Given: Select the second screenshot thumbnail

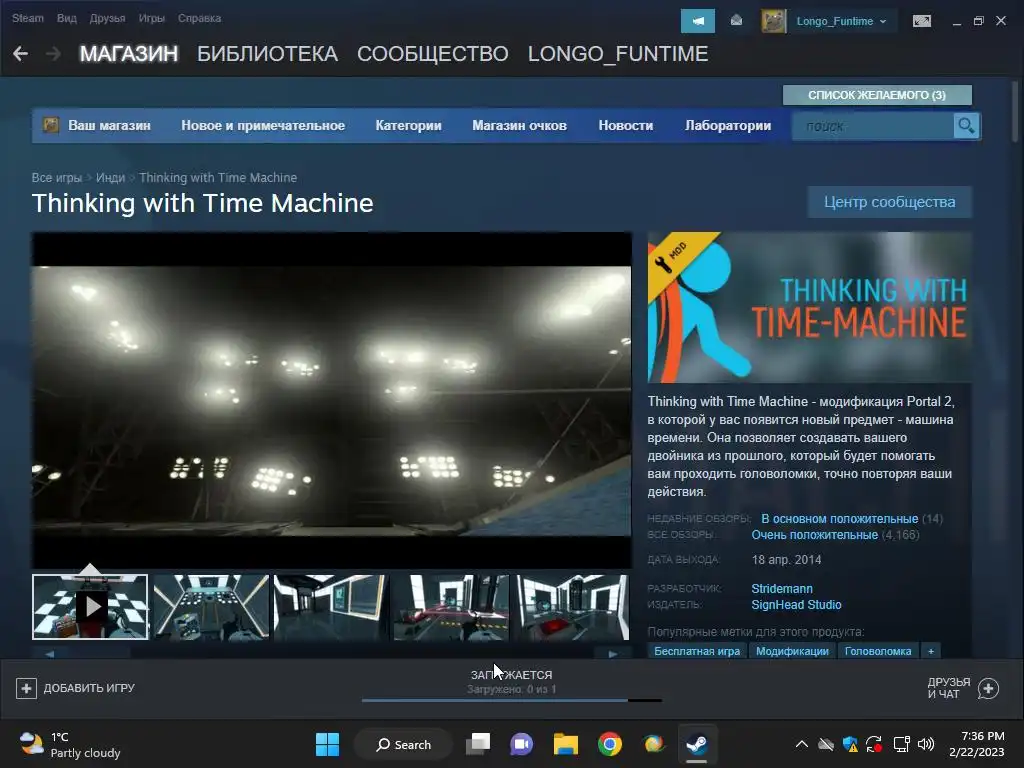Looking at the screenshot, I should pyautogui.click(x=211, y=607).
